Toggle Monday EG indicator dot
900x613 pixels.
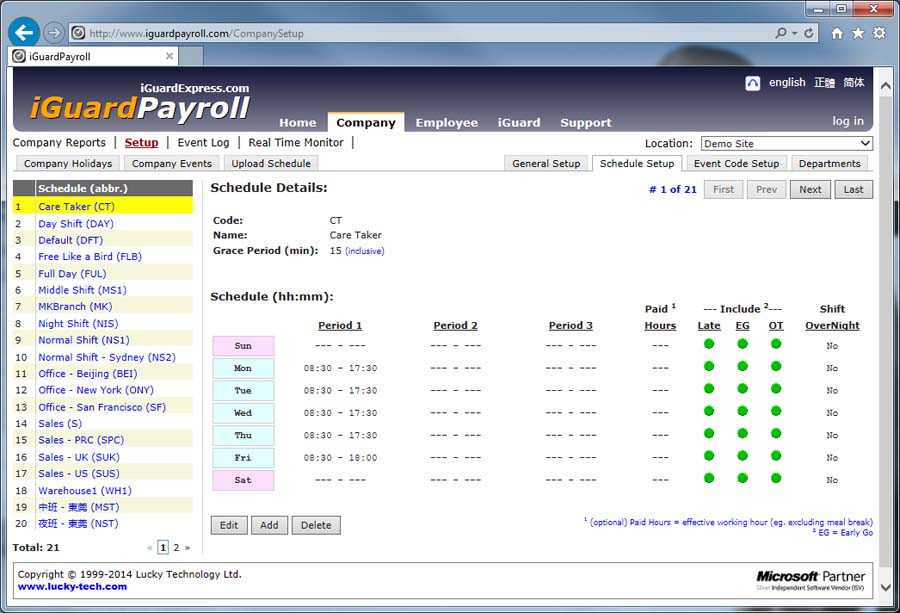(743, 366)
